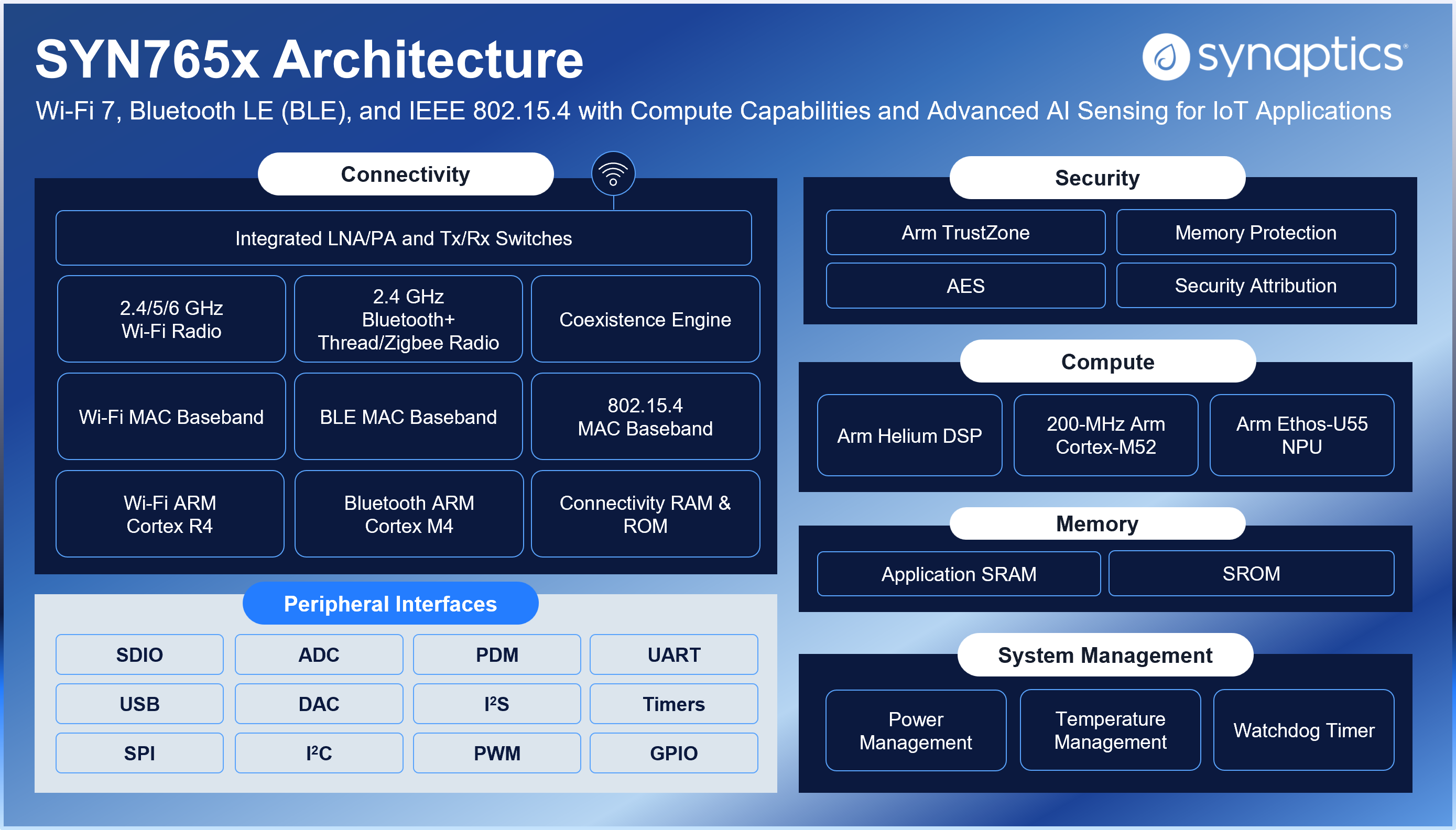The height and width of the screenshot is (830, 1456).
Task: Select the Connectivity header pill
Action: click(x=405, y=174)
